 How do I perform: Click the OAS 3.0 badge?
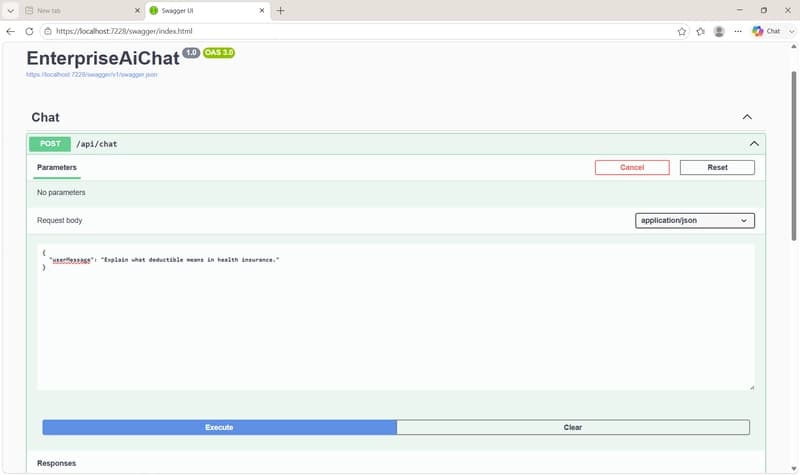point(219,53)
